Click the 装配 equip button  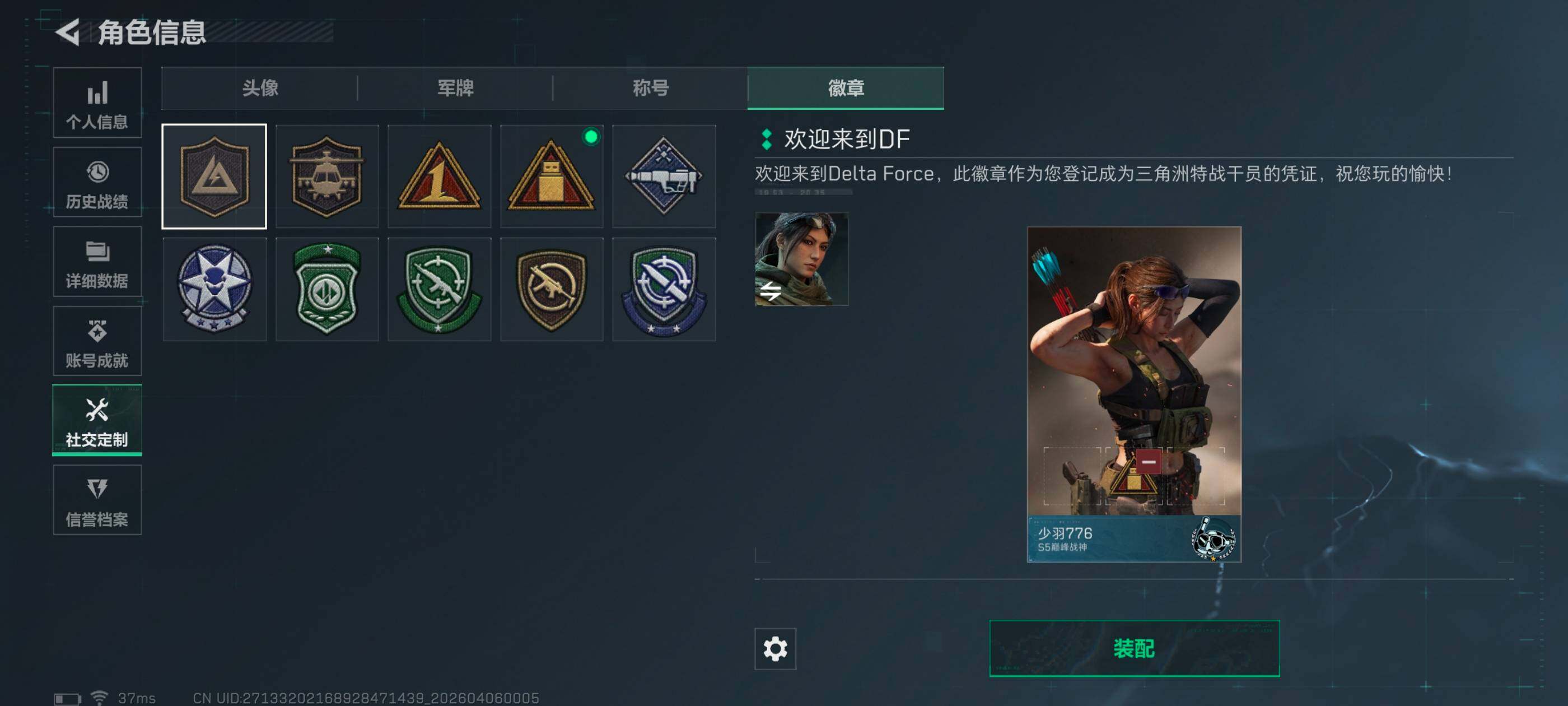point(1134,648)
